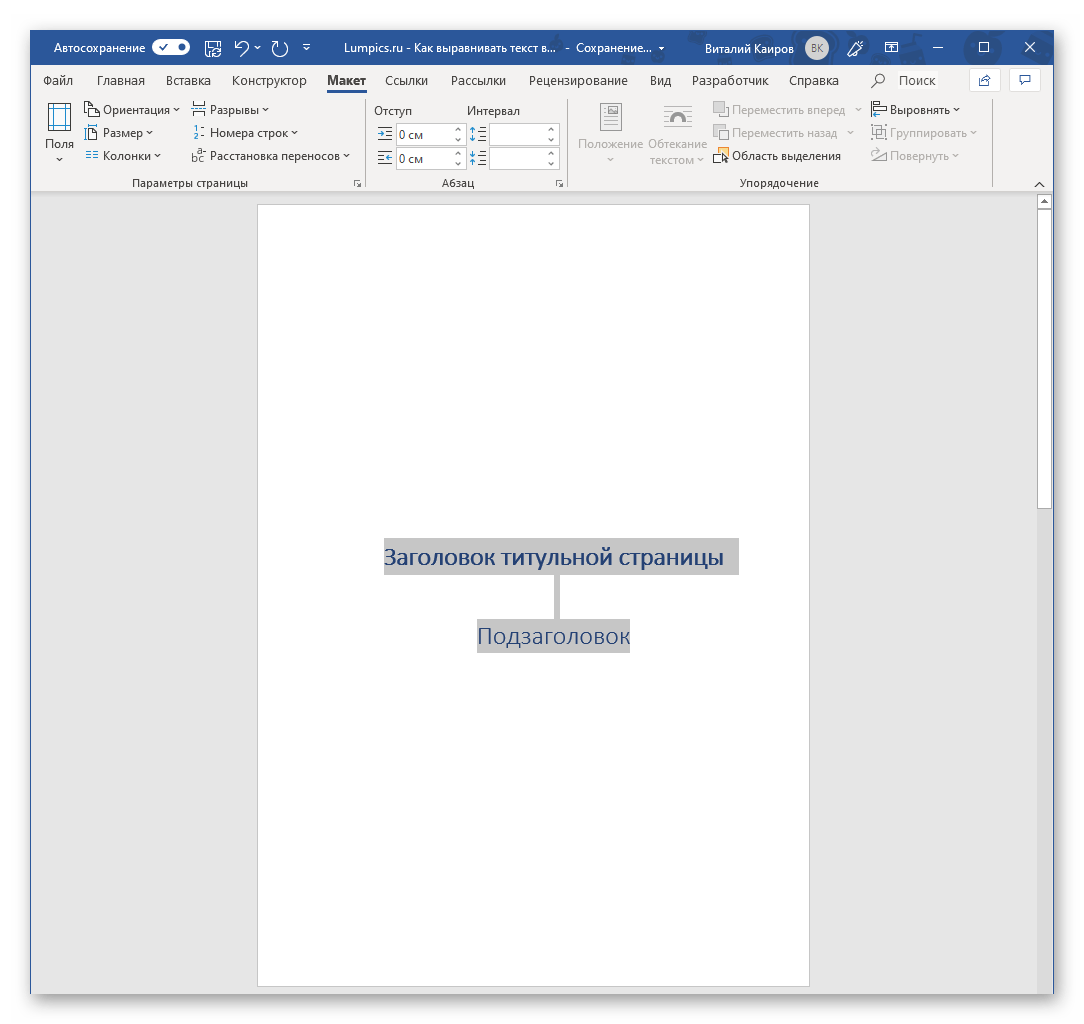Click the Undo arrow icon
This screenshot has width=1084, height=1024.
point(241,47)
